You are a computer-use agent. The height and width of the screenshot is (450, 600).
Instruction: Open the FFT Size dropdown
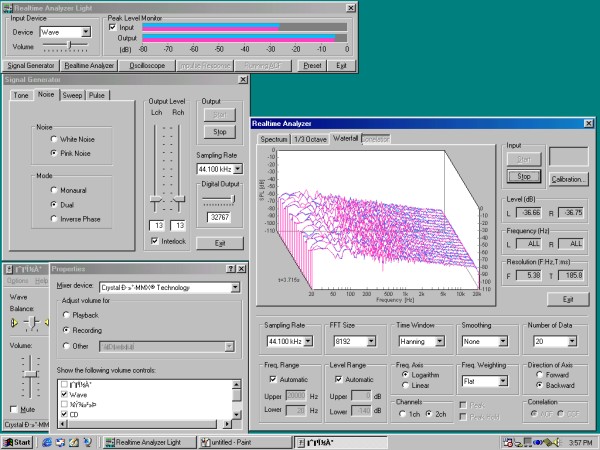click(x=371, y=341)
